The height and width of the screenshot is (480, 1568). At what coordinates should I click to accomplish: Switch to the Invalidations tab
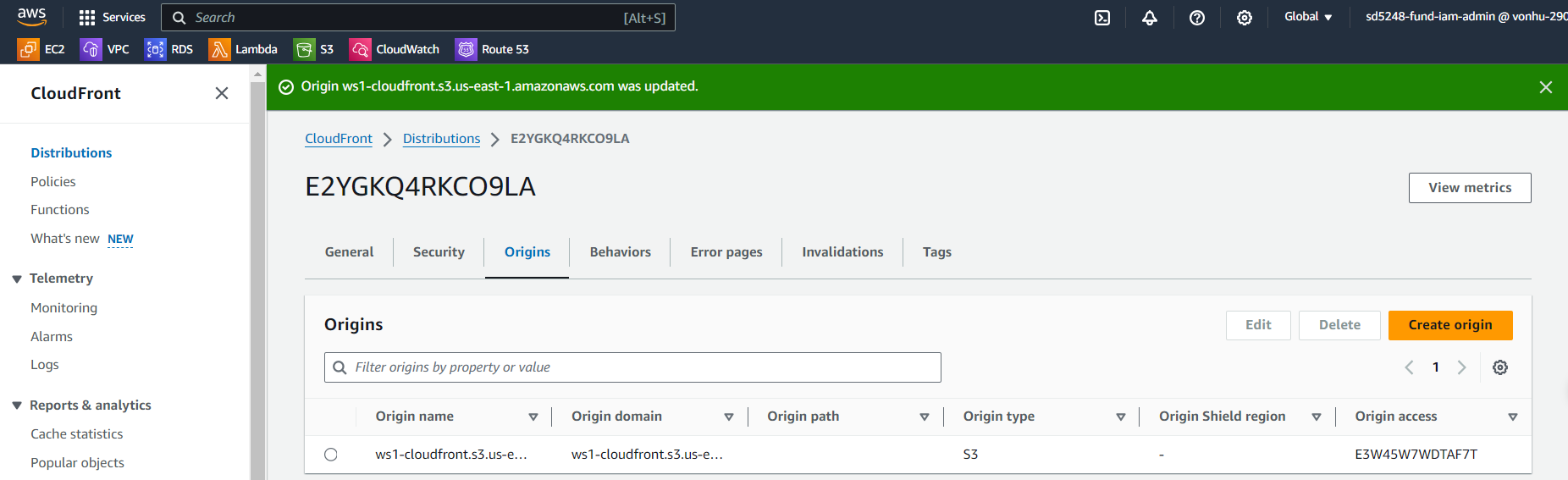(842, 252)
